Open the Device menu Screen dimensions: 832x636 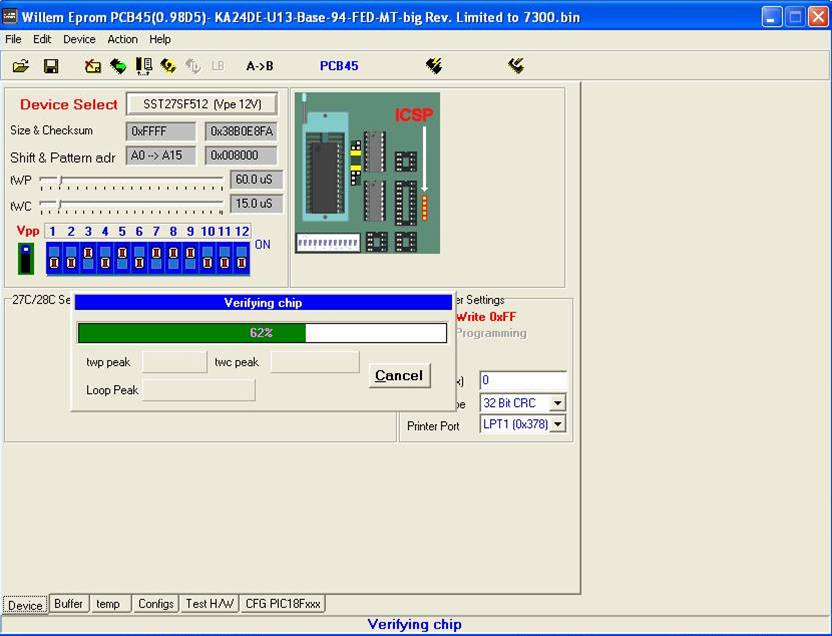(x=79, y=39)
